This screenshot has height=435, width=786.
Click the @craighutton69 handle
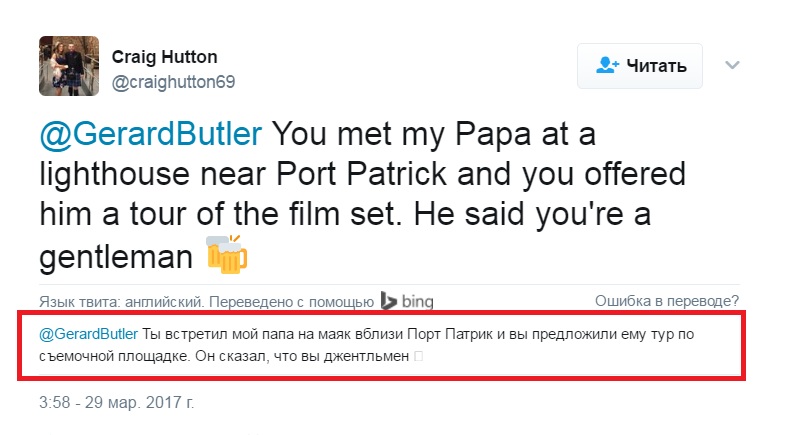click(173, 80)
